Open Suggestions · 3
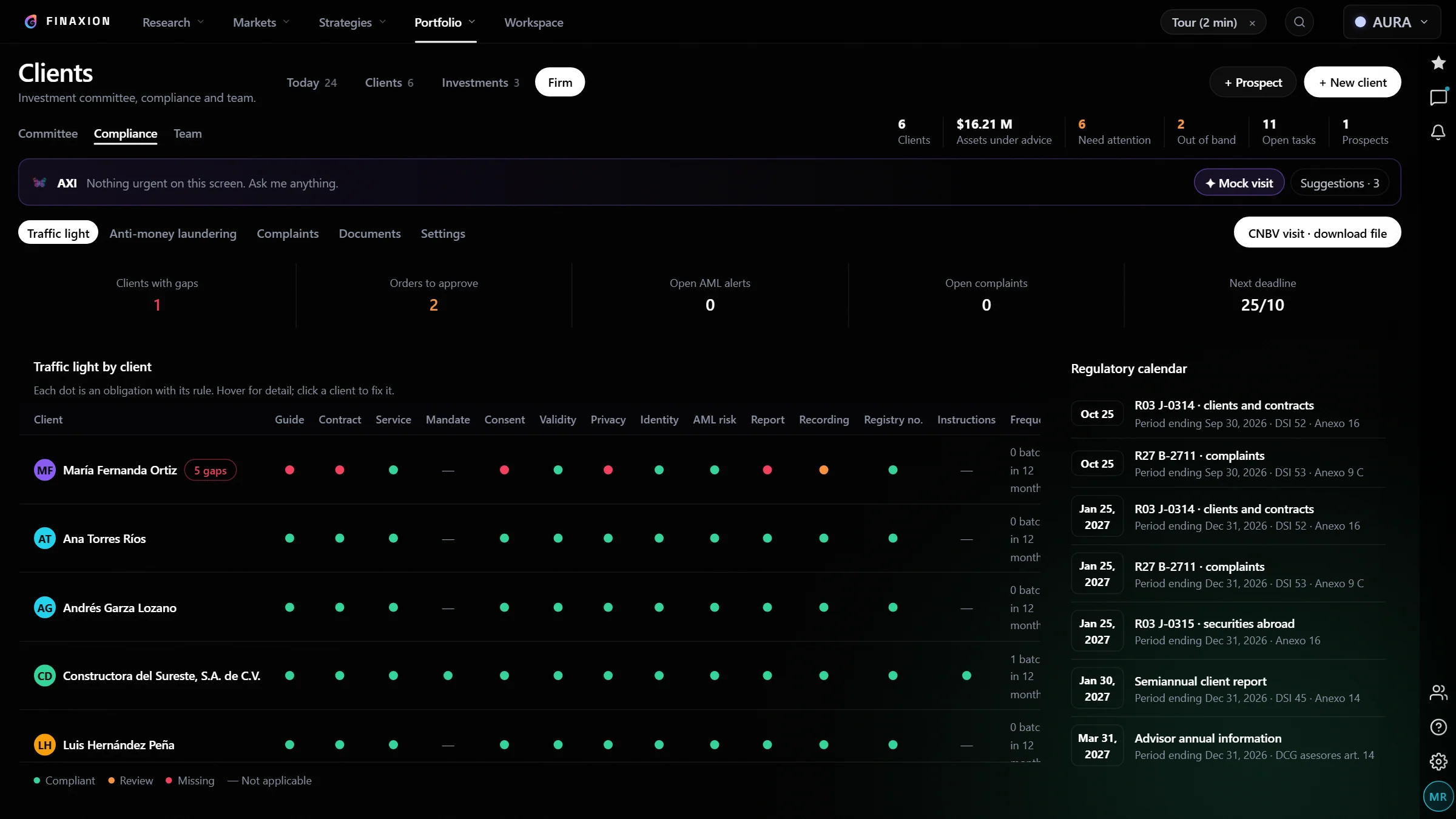 tap(1340, 183)
